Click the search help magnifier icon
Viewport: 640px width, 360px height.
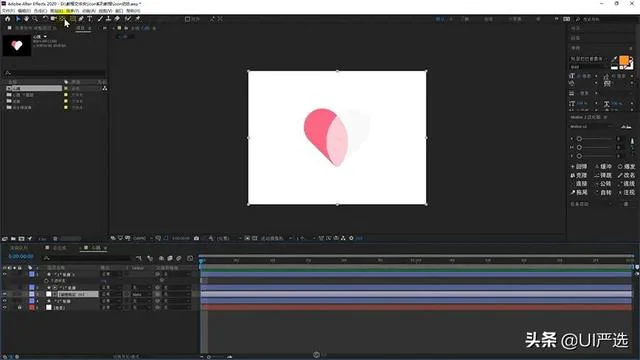click(578, 19)
